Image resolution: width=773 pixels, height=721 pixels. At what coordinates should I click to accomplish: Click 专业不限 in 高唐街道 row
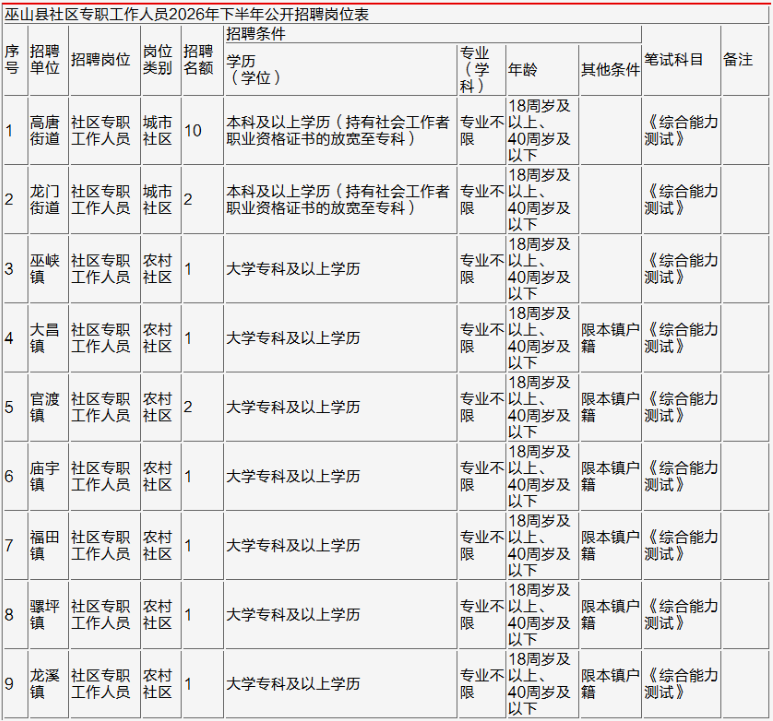pyautogui.click(x=482, y=131)
